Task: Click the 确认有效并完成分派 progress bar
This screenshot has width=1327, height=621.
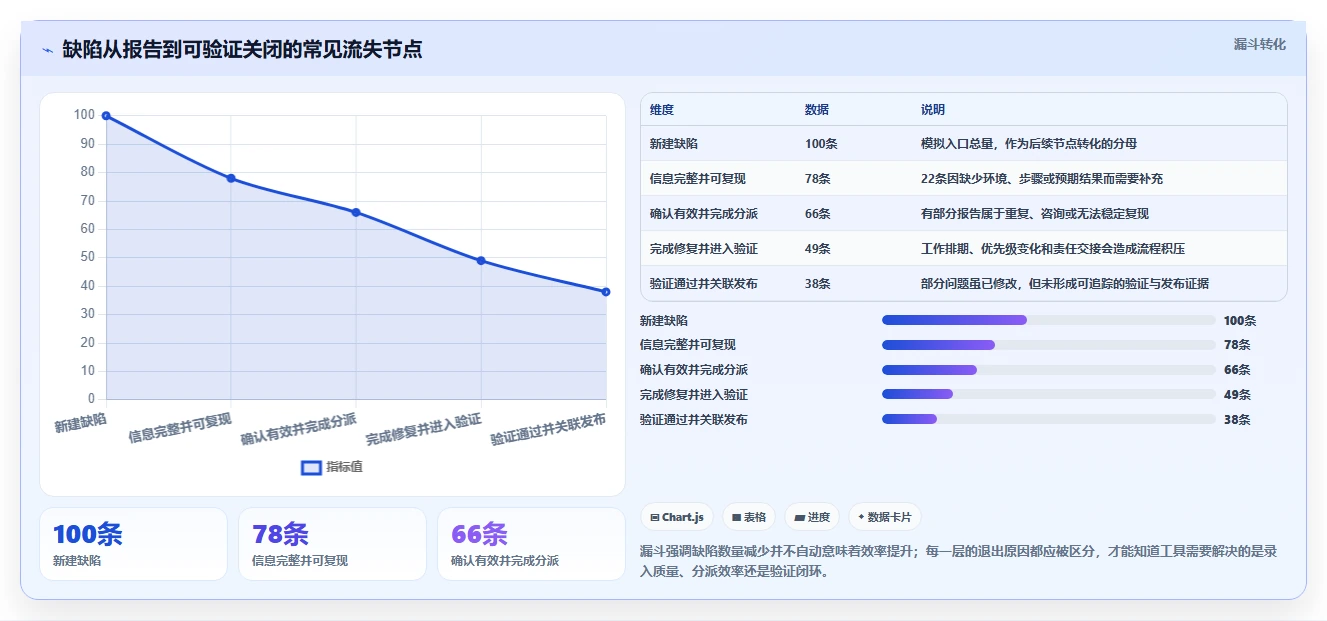Action: coord(1049,370)
